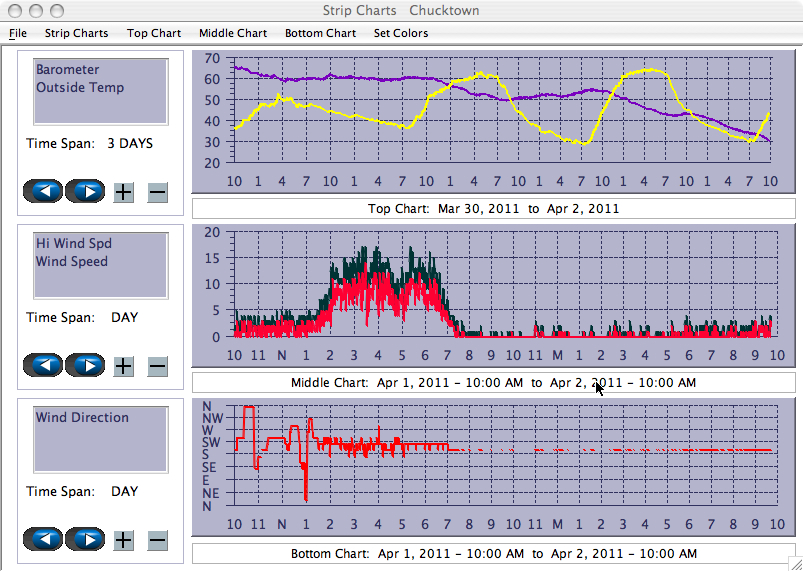Select Wind Direction in the bottom list
This screenshot has height=571, width=803.
click(x=82, y=418)
